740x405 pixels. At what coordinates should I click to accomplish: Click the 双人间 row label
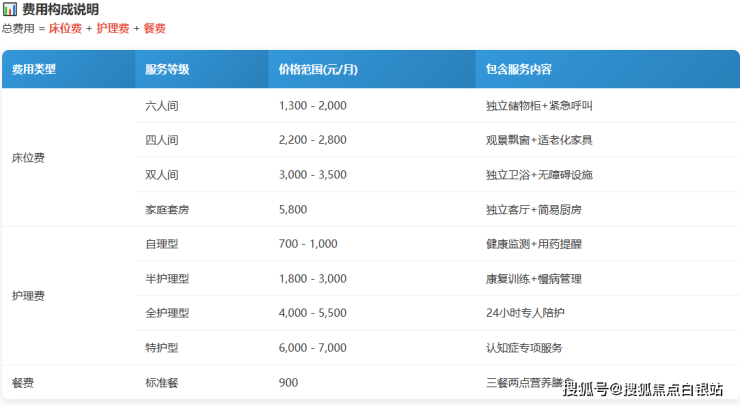click(x=162, y=175)
